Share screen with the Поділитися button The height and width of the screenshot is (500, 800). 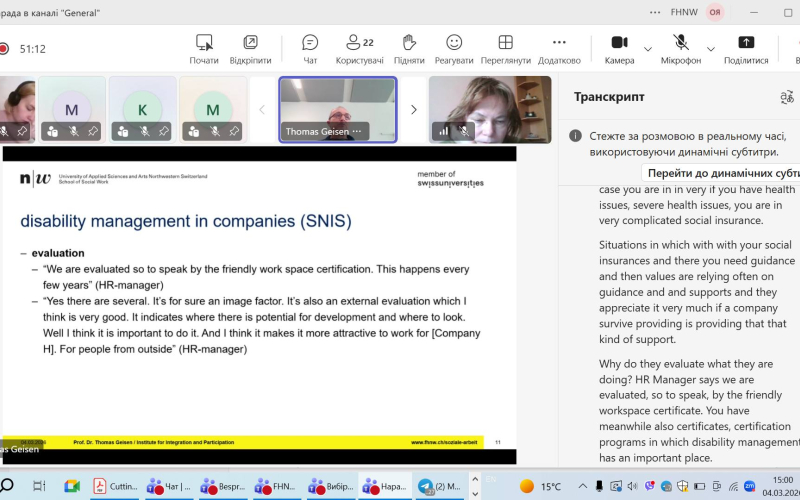tap(746, 48)
